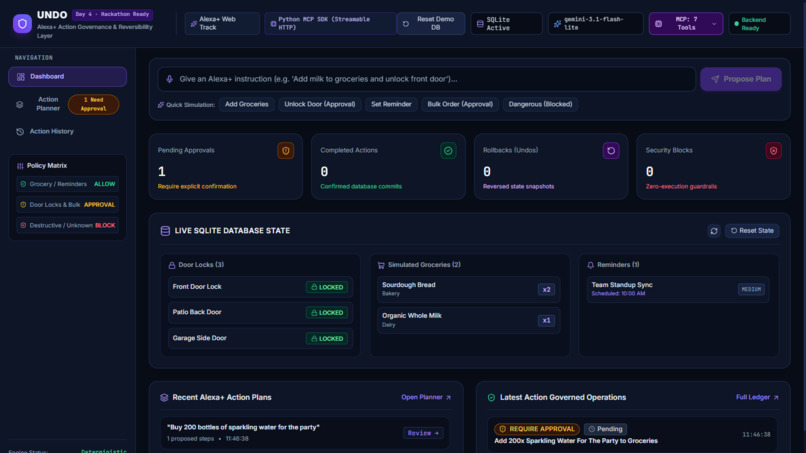Focus the Alexa+ instruction input field
The height and width of the screenshot is (453, 806).
(x=427, y=79)
